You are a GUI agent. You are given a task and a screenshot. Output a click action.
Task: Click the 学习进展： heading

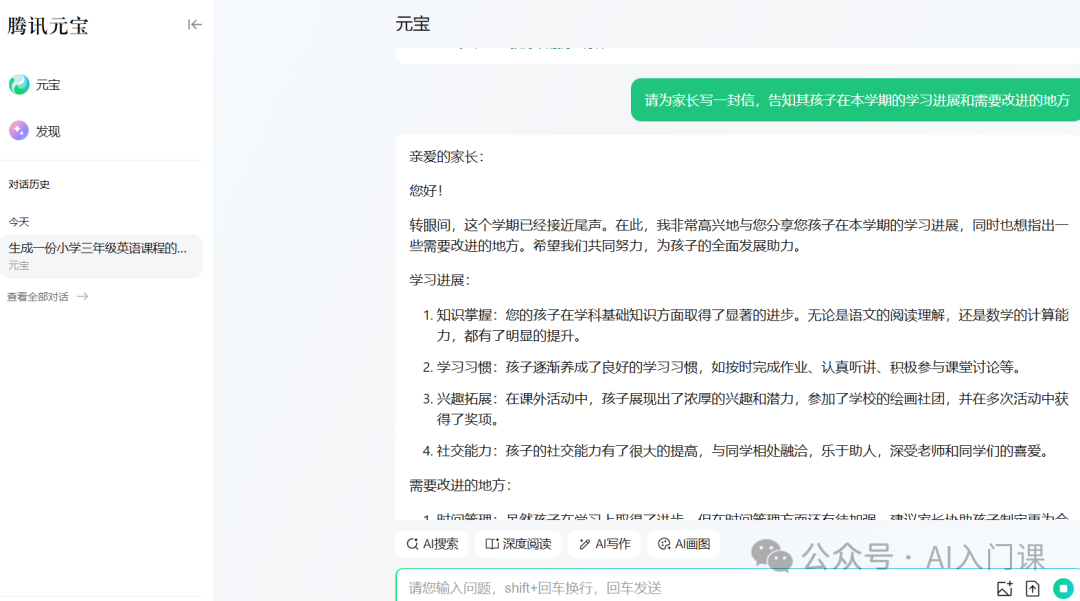[440, 280]
